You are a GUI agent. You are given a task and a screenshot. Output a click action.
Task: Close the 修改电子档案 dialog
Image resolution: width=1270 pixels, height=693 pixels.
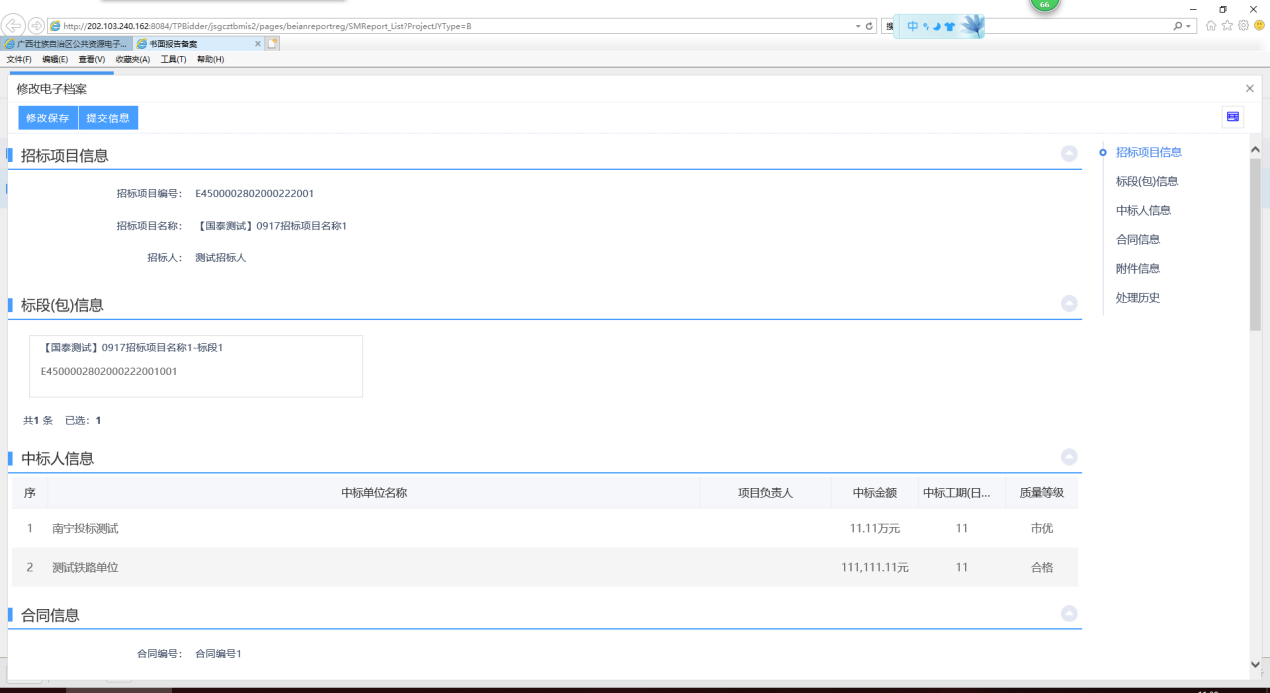click(x=1249, y=89)
